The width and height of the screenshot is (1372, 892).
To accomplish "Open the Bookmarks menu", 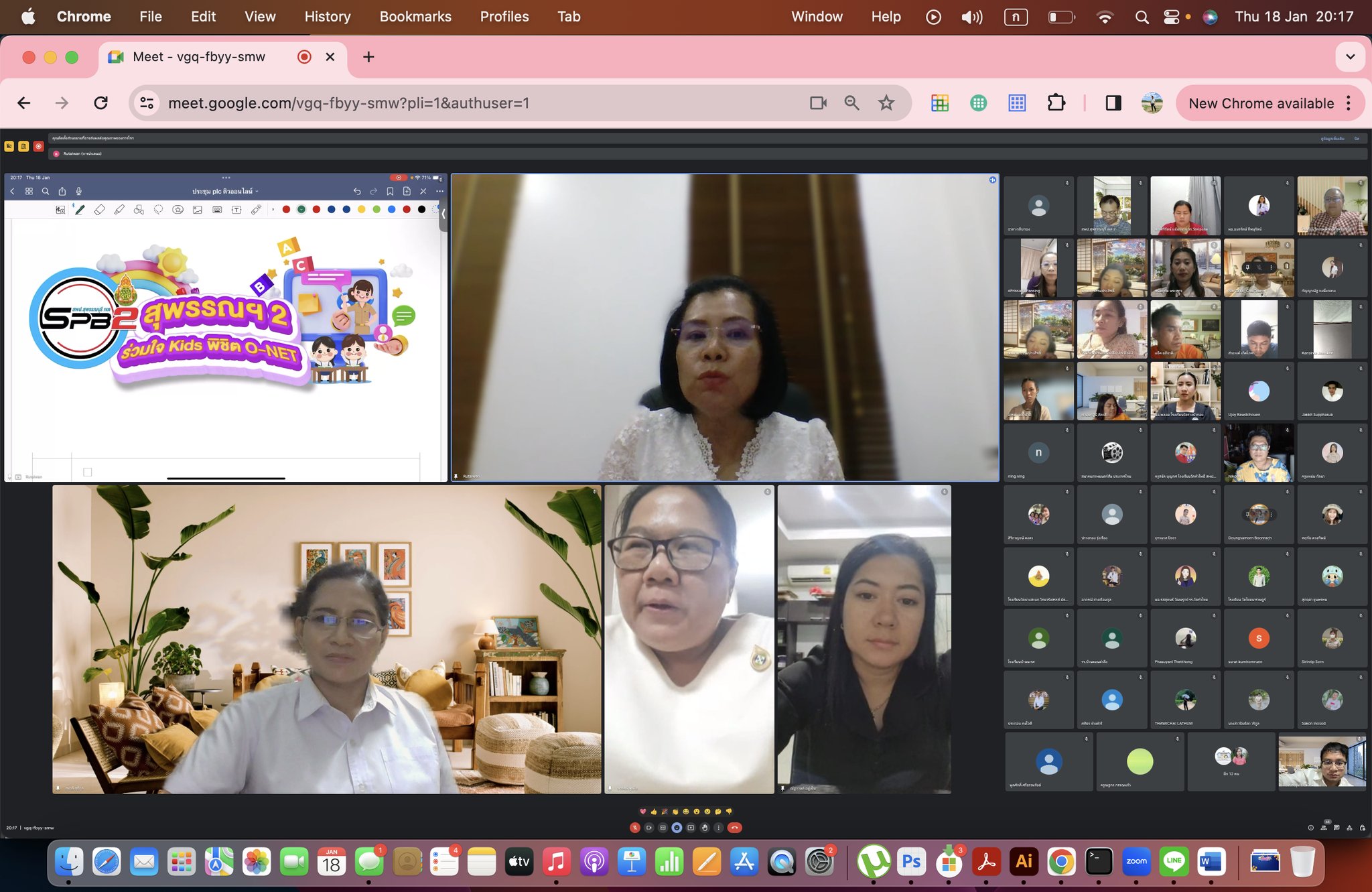I will pos(415,17).
